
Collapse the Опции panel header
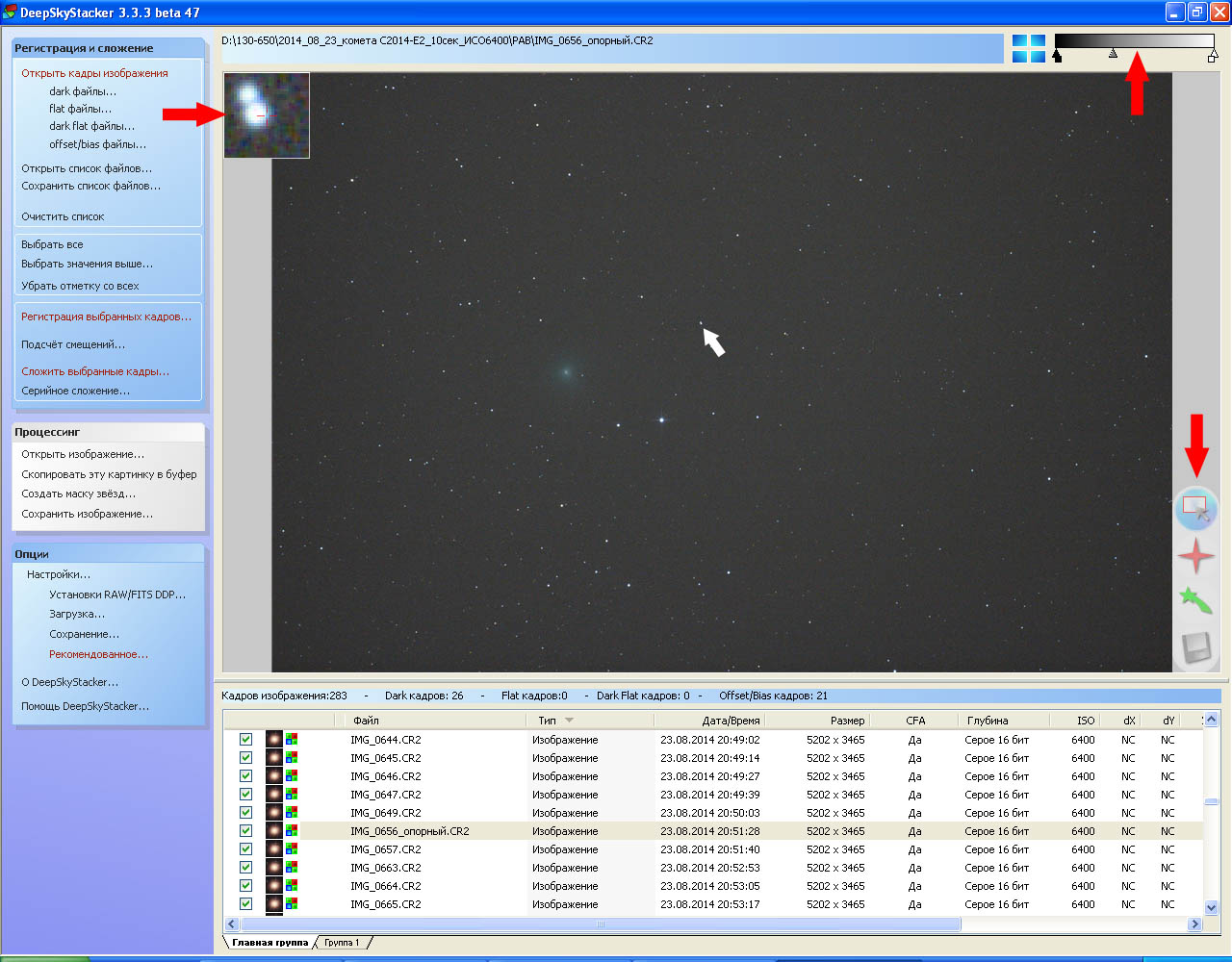108,554
